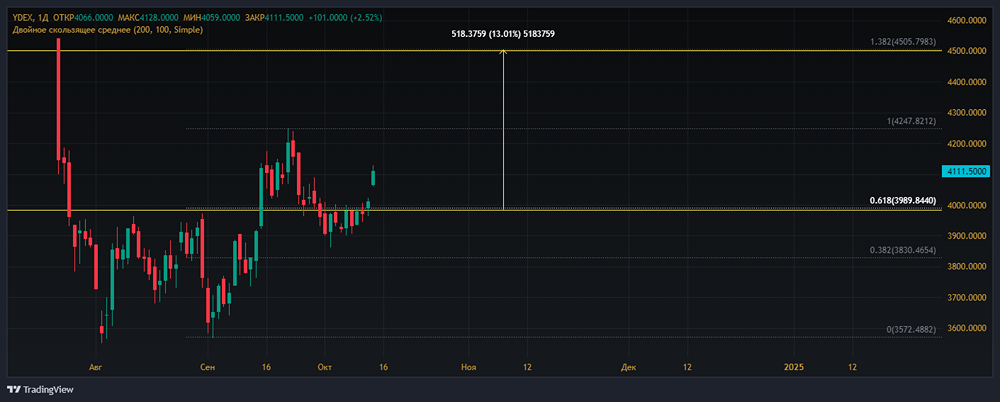This screenshot has width=1000, height=402.
Task: Click the 4400.0000 price axis label
Action: [967, 82]
